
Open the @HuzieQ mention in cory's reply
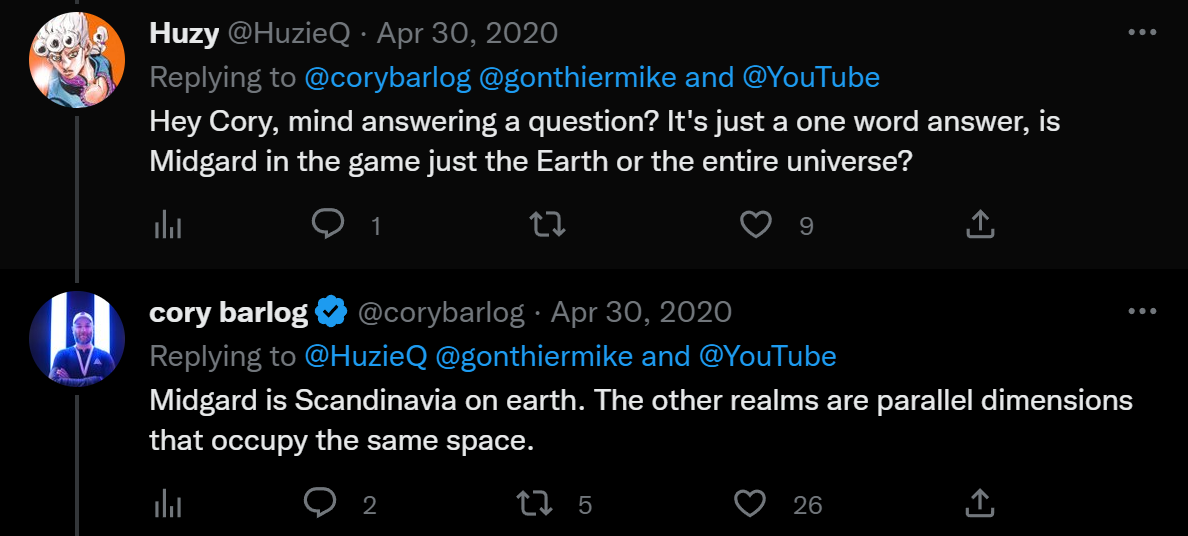365,356
